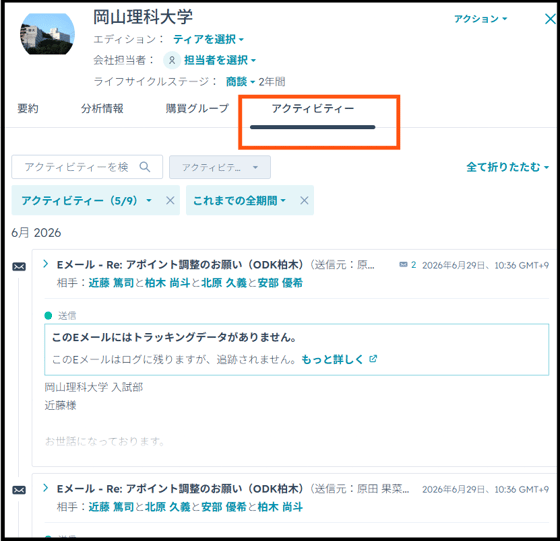
Task: Switch to the 要約 tab
Action: point(28,109)
